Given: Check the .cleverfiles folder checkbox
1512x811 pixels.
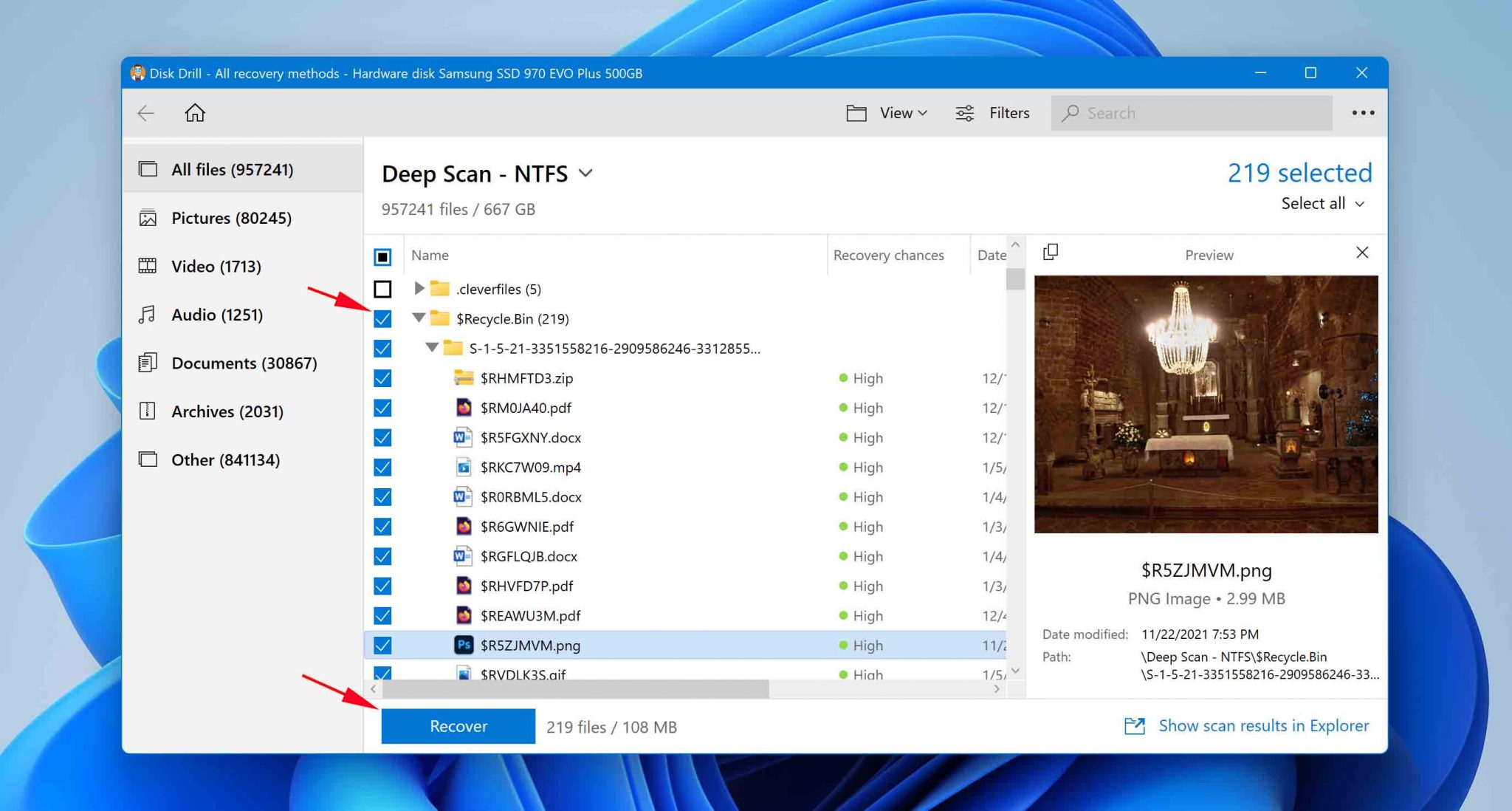Looking at the screenshot, I should (382, 289).
